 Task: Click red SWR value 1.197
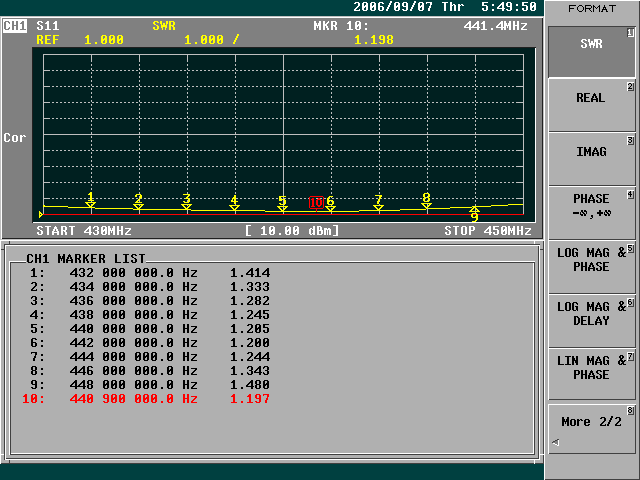(250, 399)
